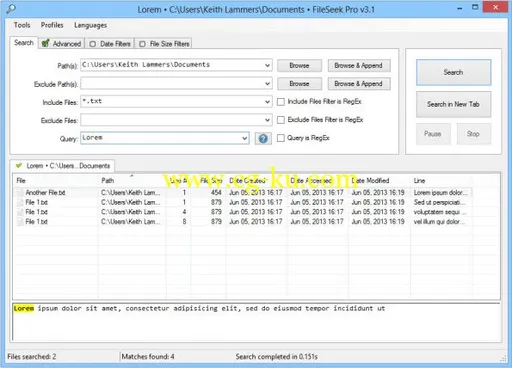Click Browse button for Path(s)
This screenshot has height=368, width=512.
(x=299, y=66)
